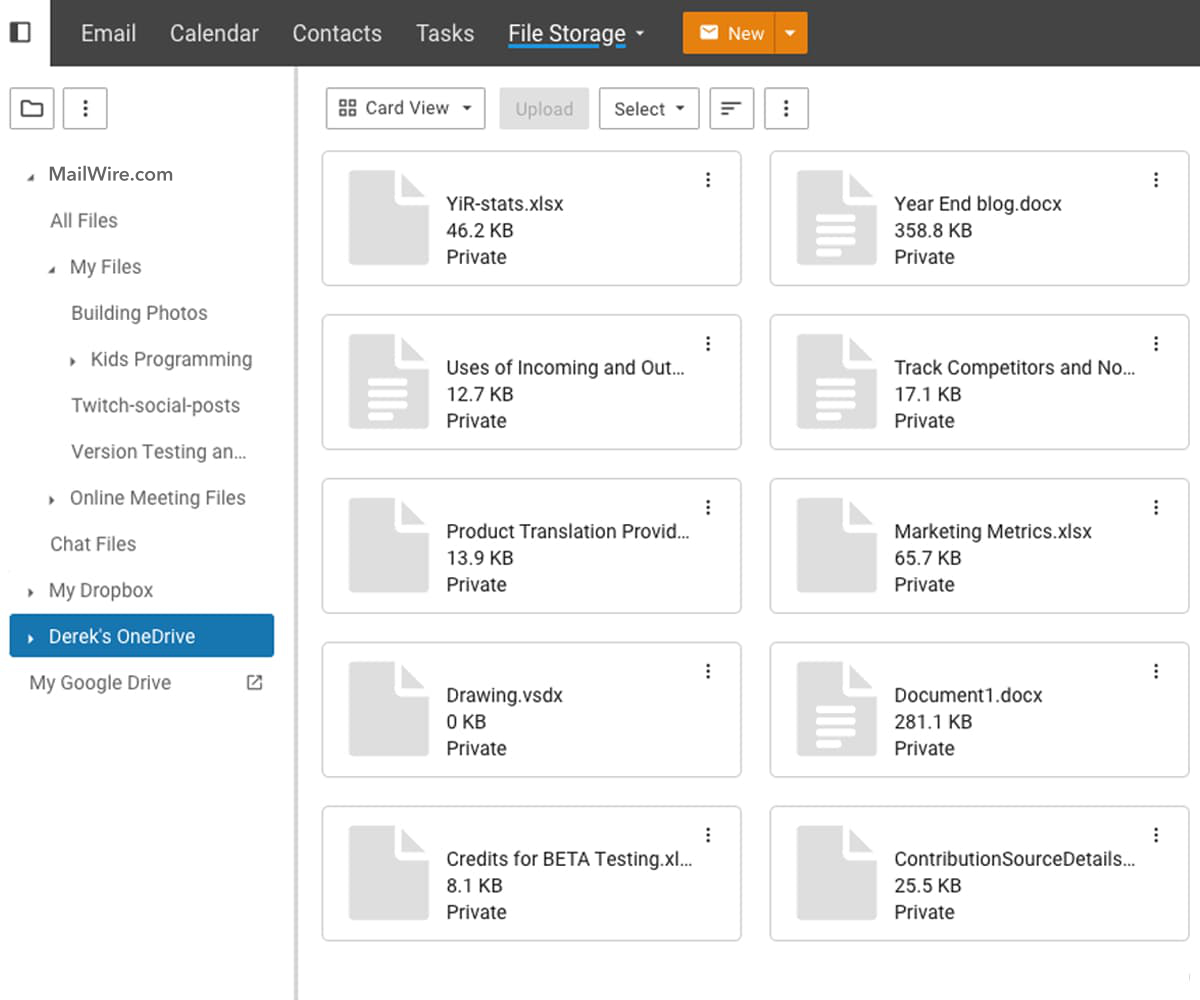Open options on ContributionSourceDetails
The width and height of the screenshot is (1200, 1000).
coord(1157,834)
